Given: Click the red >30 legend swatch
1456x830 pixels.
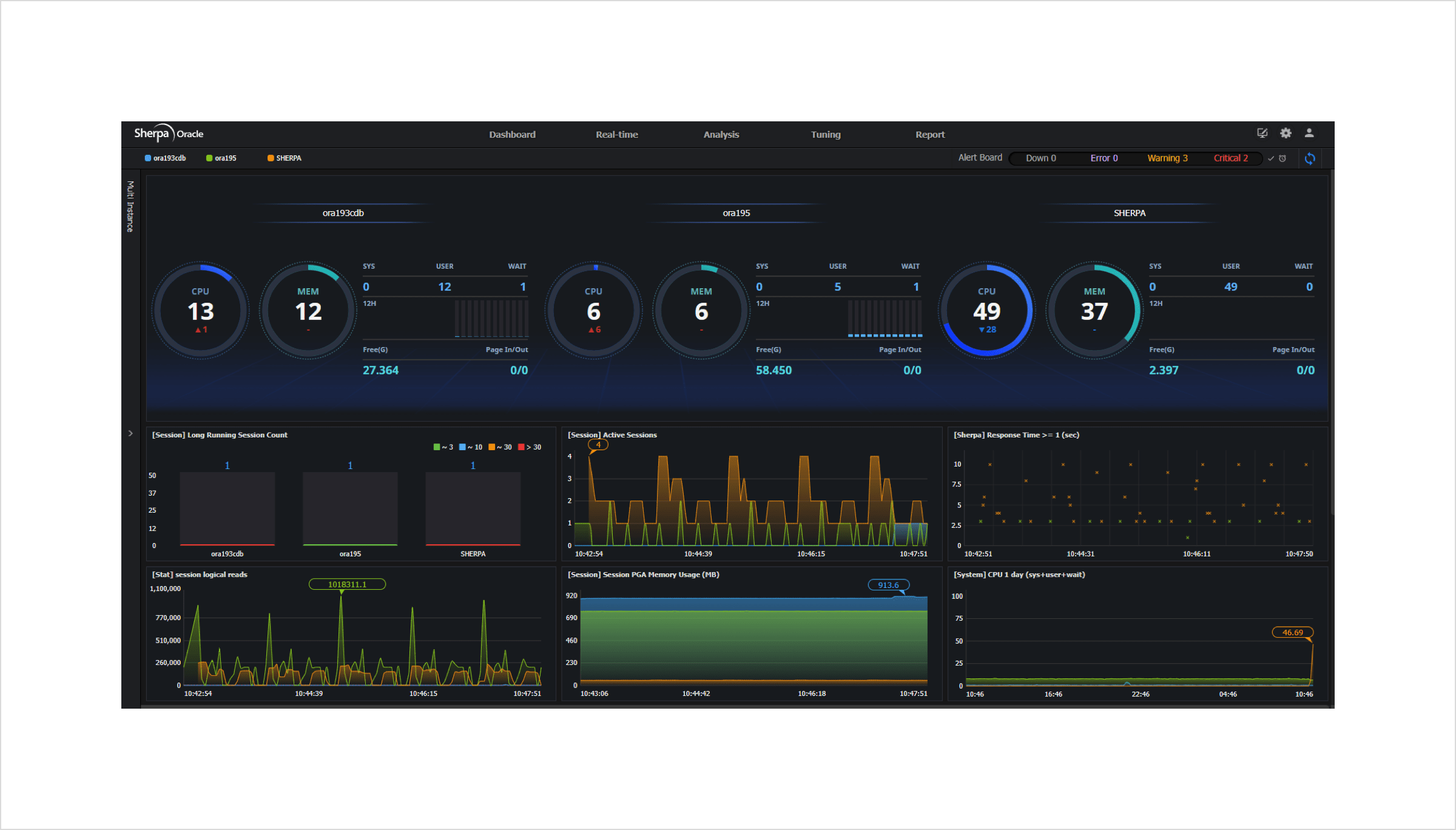Looking at the screenshot, I should click(521, 447).
